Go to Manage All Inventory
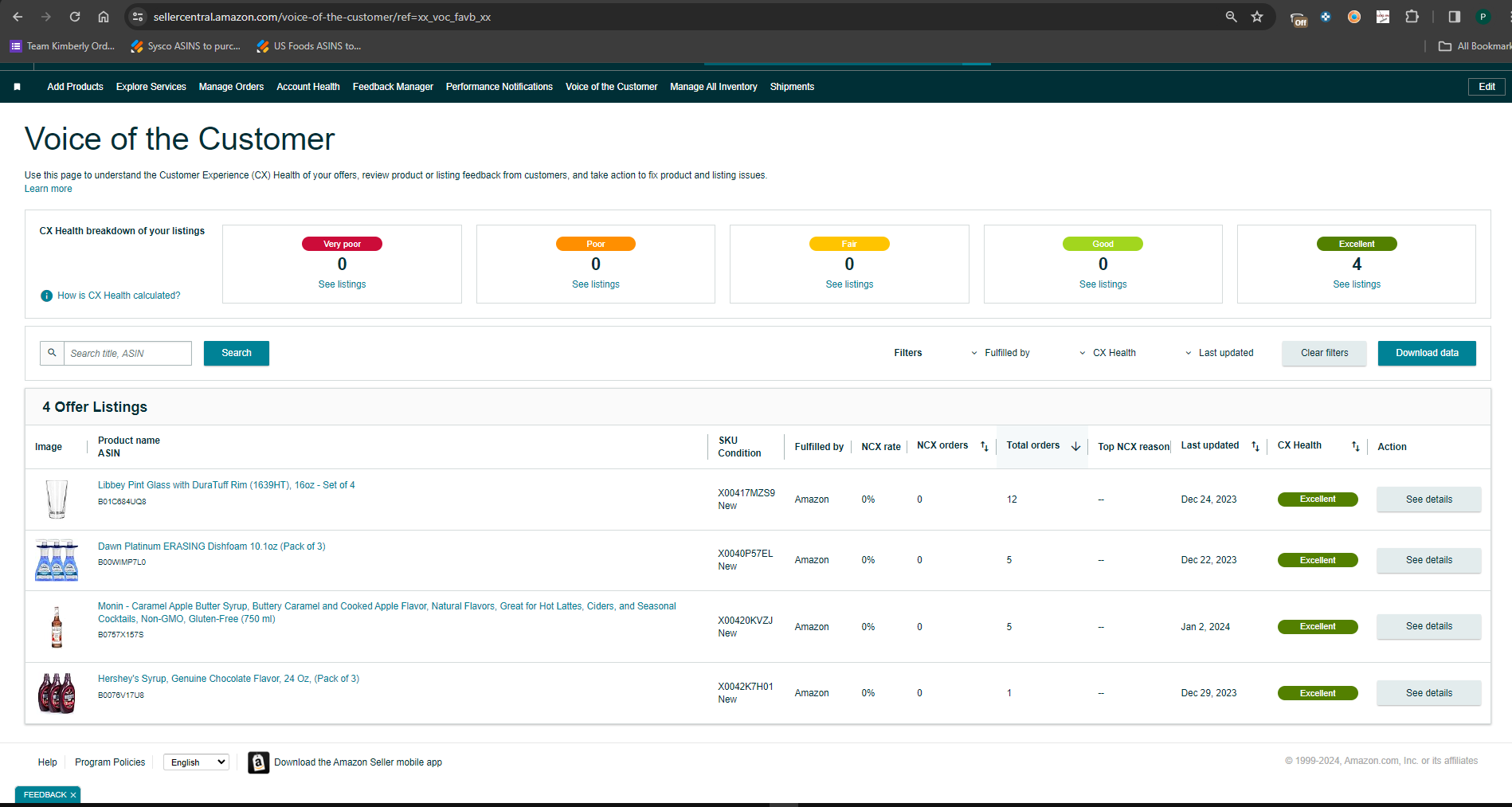 coord(714,87)
